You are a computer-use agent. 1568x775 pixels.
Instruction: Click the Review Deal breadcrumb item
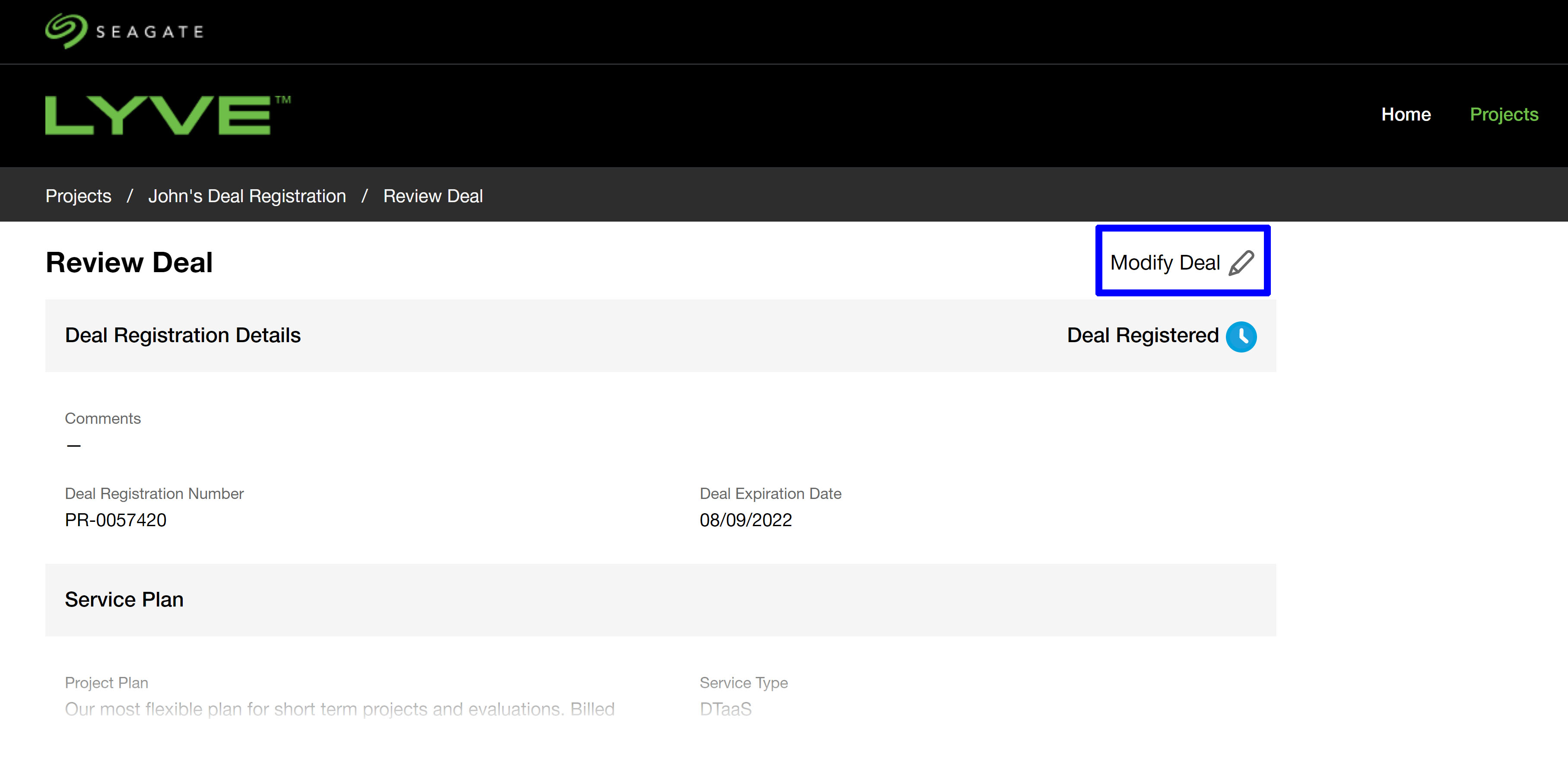(x=433, y=196)
